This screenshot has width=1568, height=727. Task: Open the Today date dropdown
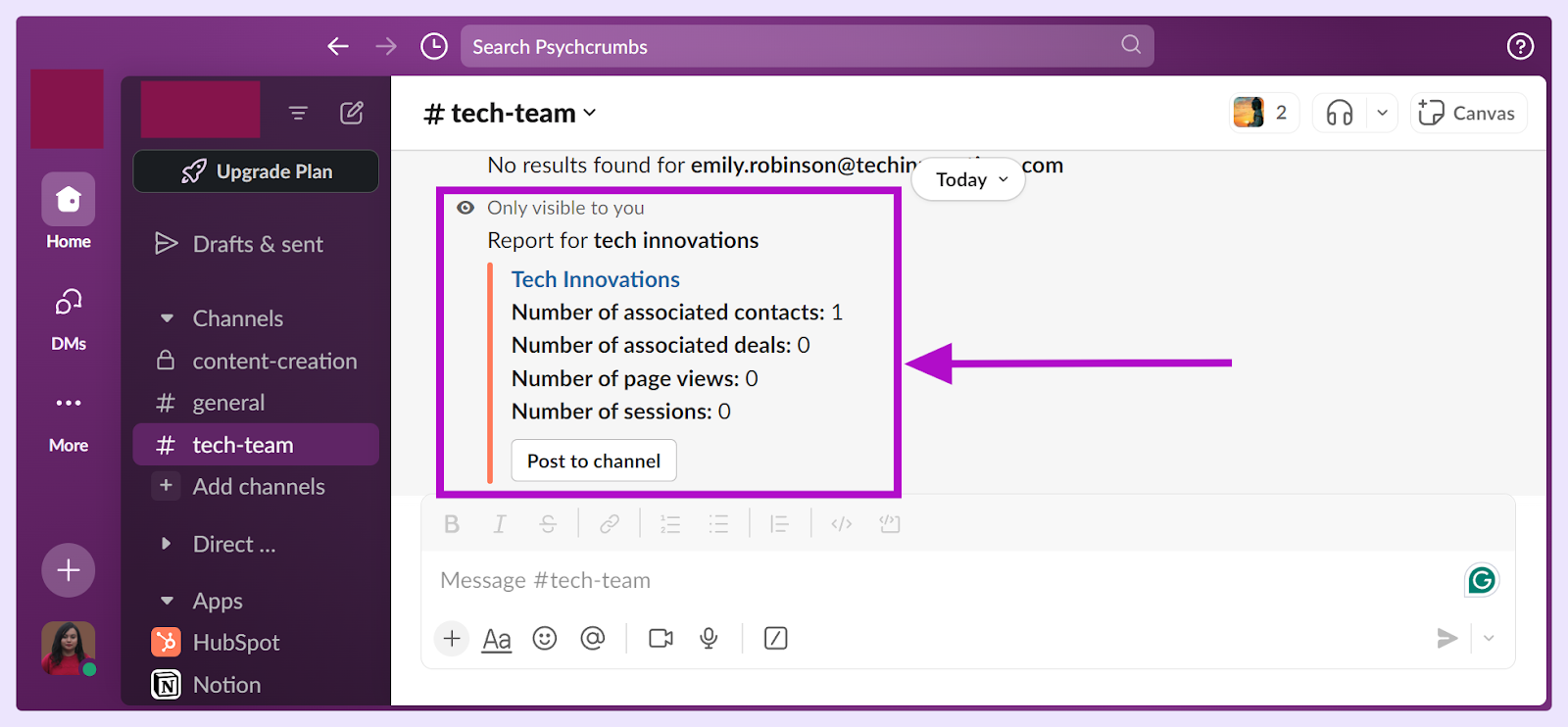[x=968, y=179]
